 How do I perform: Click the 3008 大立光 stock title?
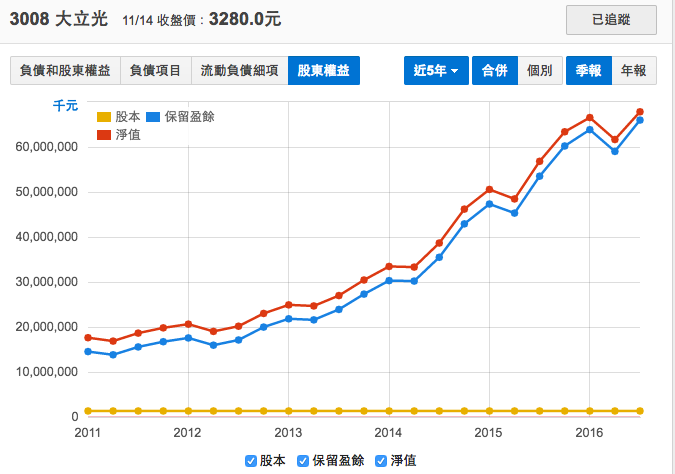[x=57, y=17]
